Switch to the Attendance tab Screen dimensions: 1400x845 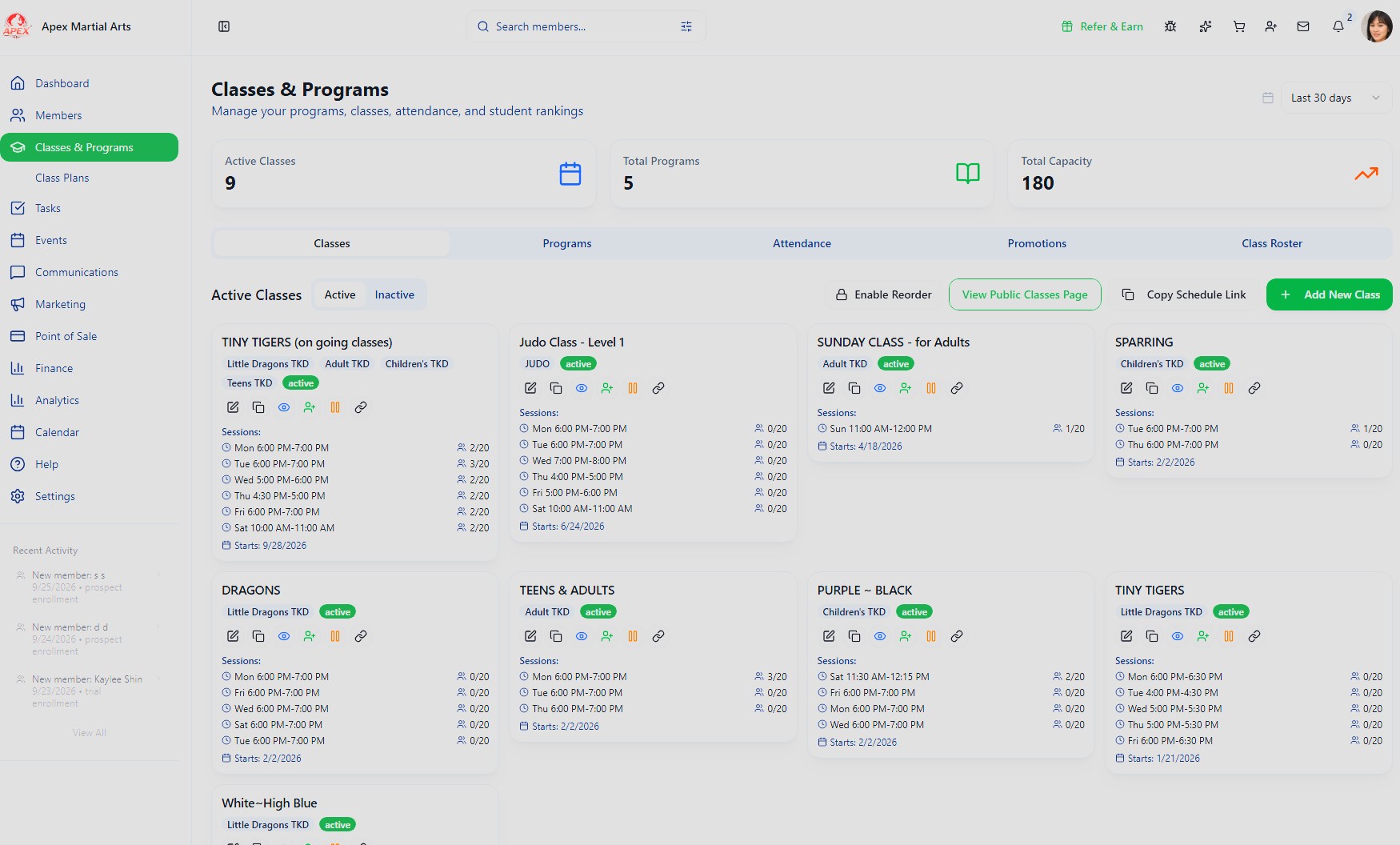(x=802, y=243)
